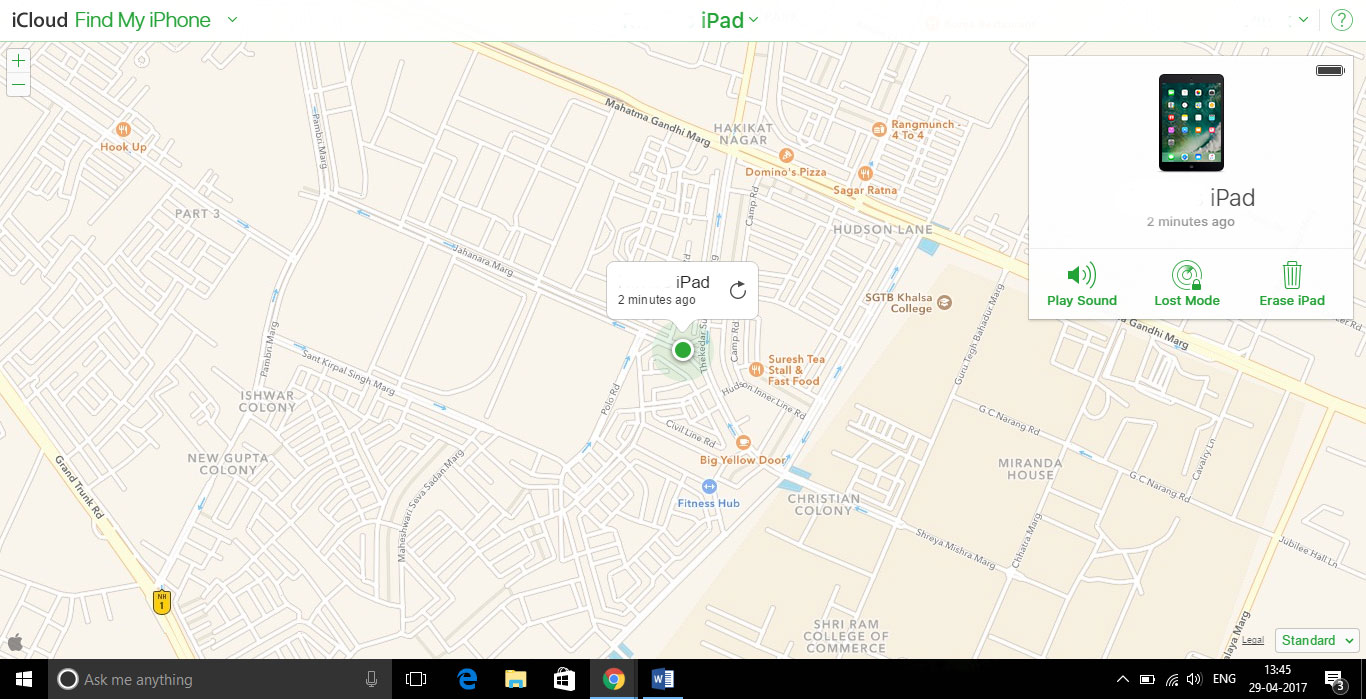Activate Lost Mode for the iPad

coord(1187,284)
